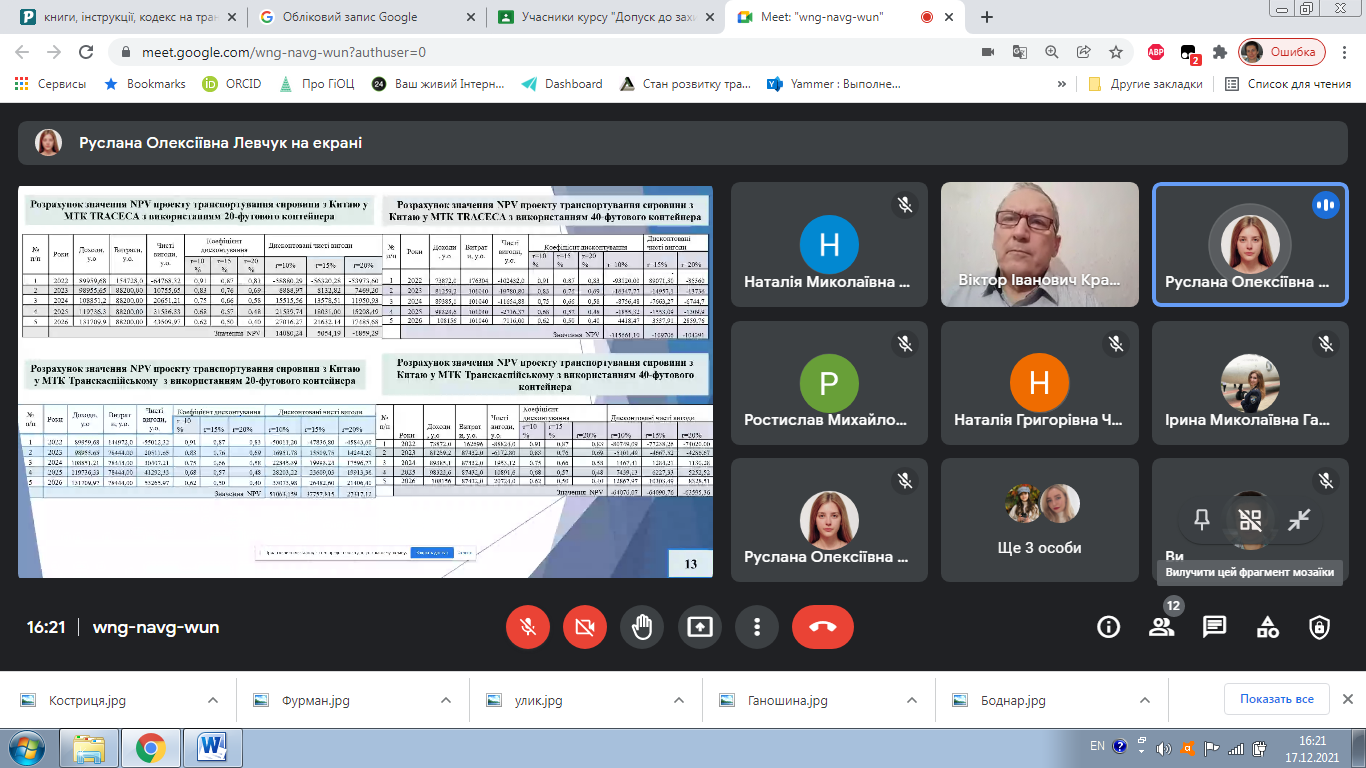Open the chat with everyone icon
The width and height of the screenshot is (1366, 768).
click(1214, 627)
